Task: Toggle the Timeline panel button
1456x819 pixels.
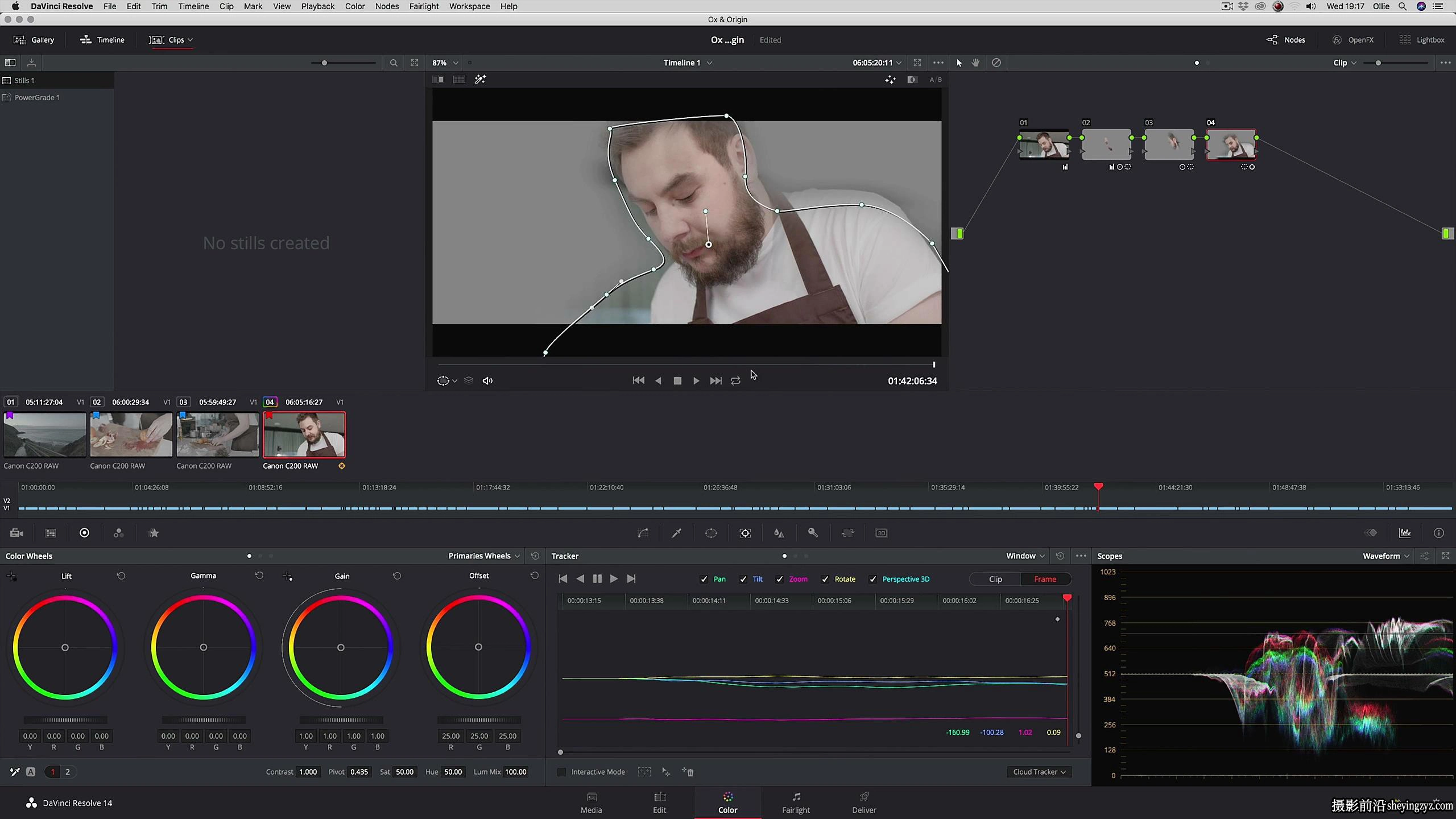Action: tap(102, 40)
